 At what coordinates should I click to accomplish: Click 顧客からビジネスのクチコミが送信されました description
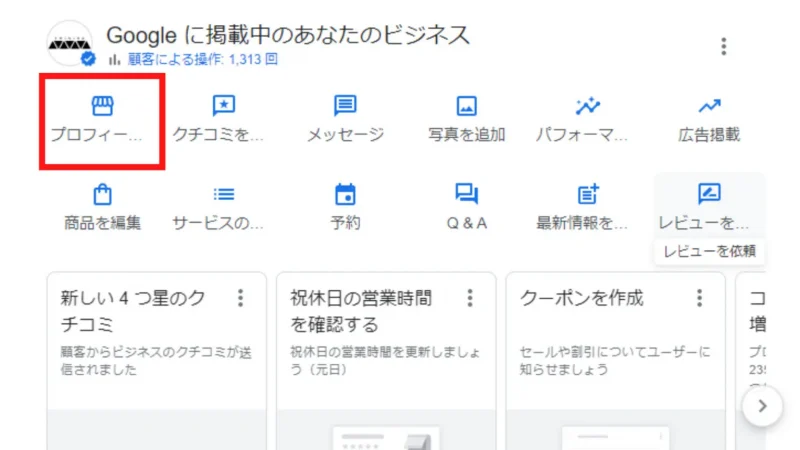point(156,361)
